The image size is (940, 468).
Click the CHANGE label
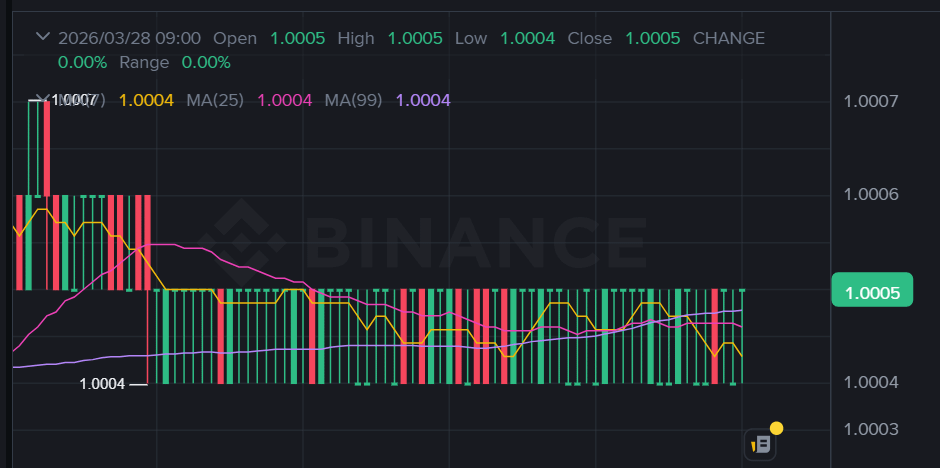tap(729, 39)
